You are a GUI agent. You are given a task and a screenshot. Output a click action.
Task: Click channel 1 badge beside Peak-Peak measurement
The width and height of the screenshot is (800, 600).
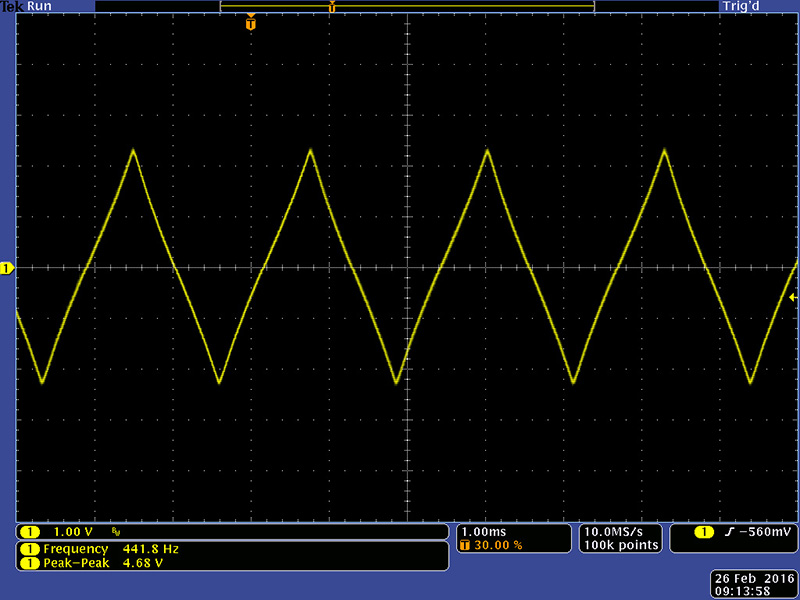30,563
